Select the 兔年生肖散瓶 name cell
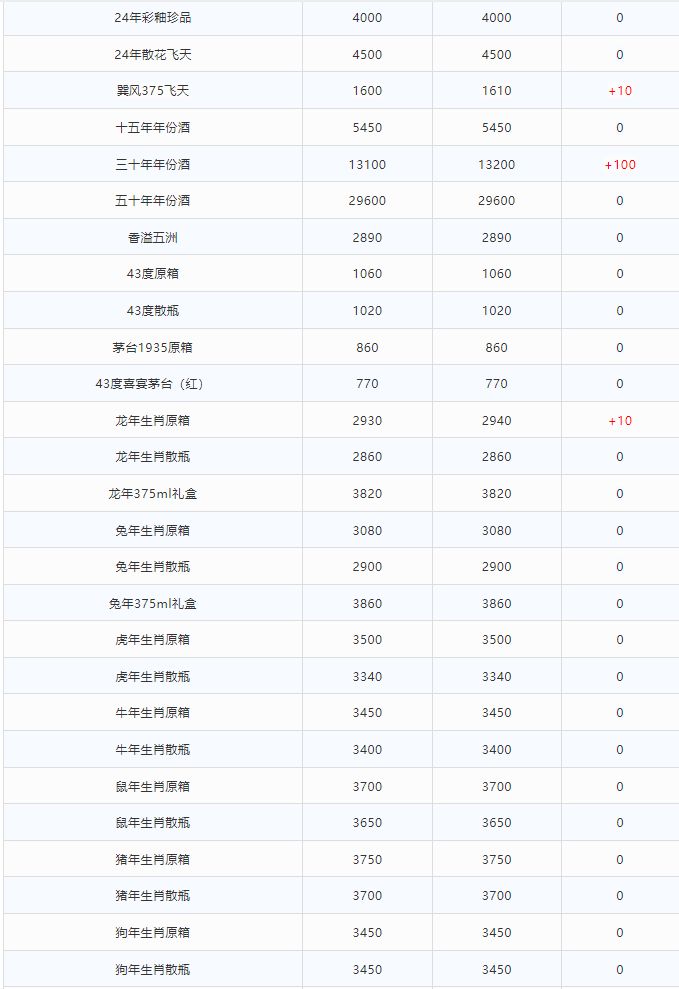 (x=153, y=566)
